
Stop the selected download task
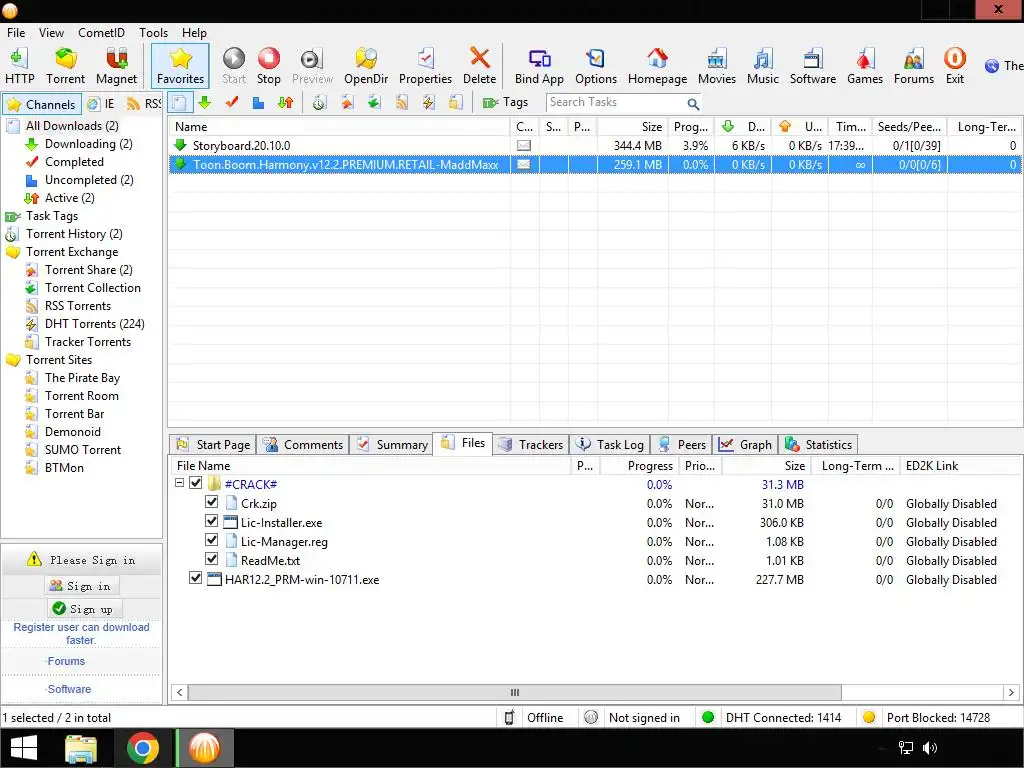tap(268, 66)
